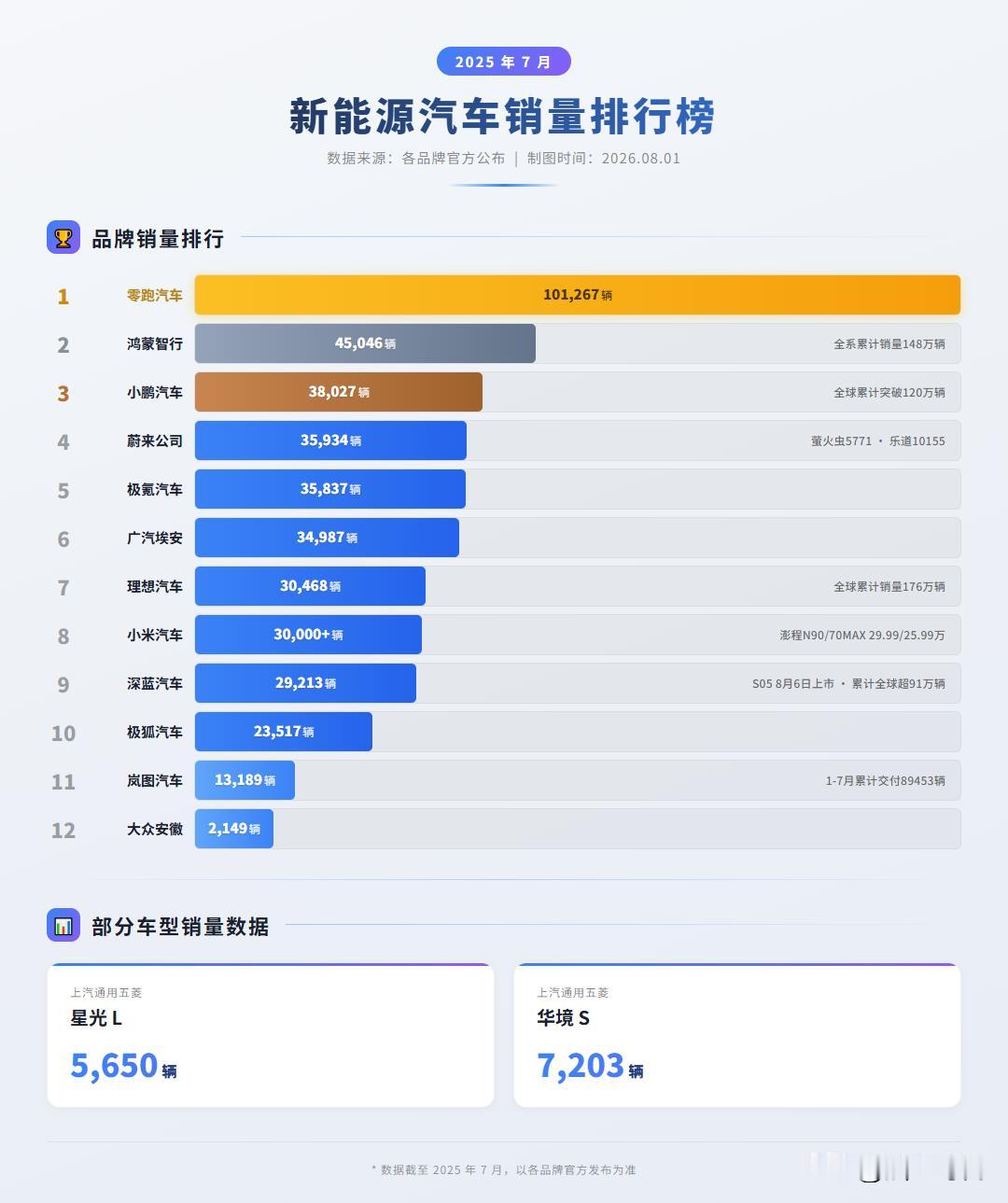Click the note 全球累计突破120万辆
The height and width of the screenshot is (1203, 1008).
[889, 393]
